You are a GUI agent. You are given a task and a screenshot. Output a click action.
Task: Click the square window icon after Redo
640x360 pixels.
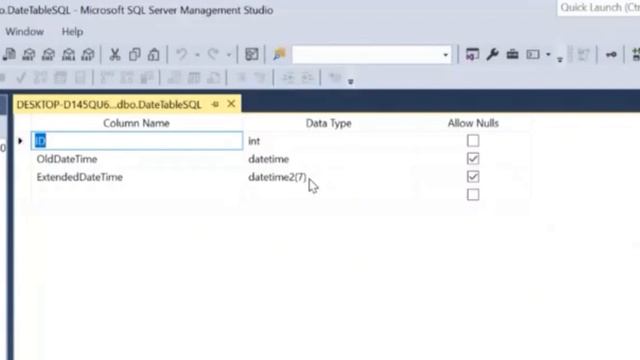(x=251, y=54)
